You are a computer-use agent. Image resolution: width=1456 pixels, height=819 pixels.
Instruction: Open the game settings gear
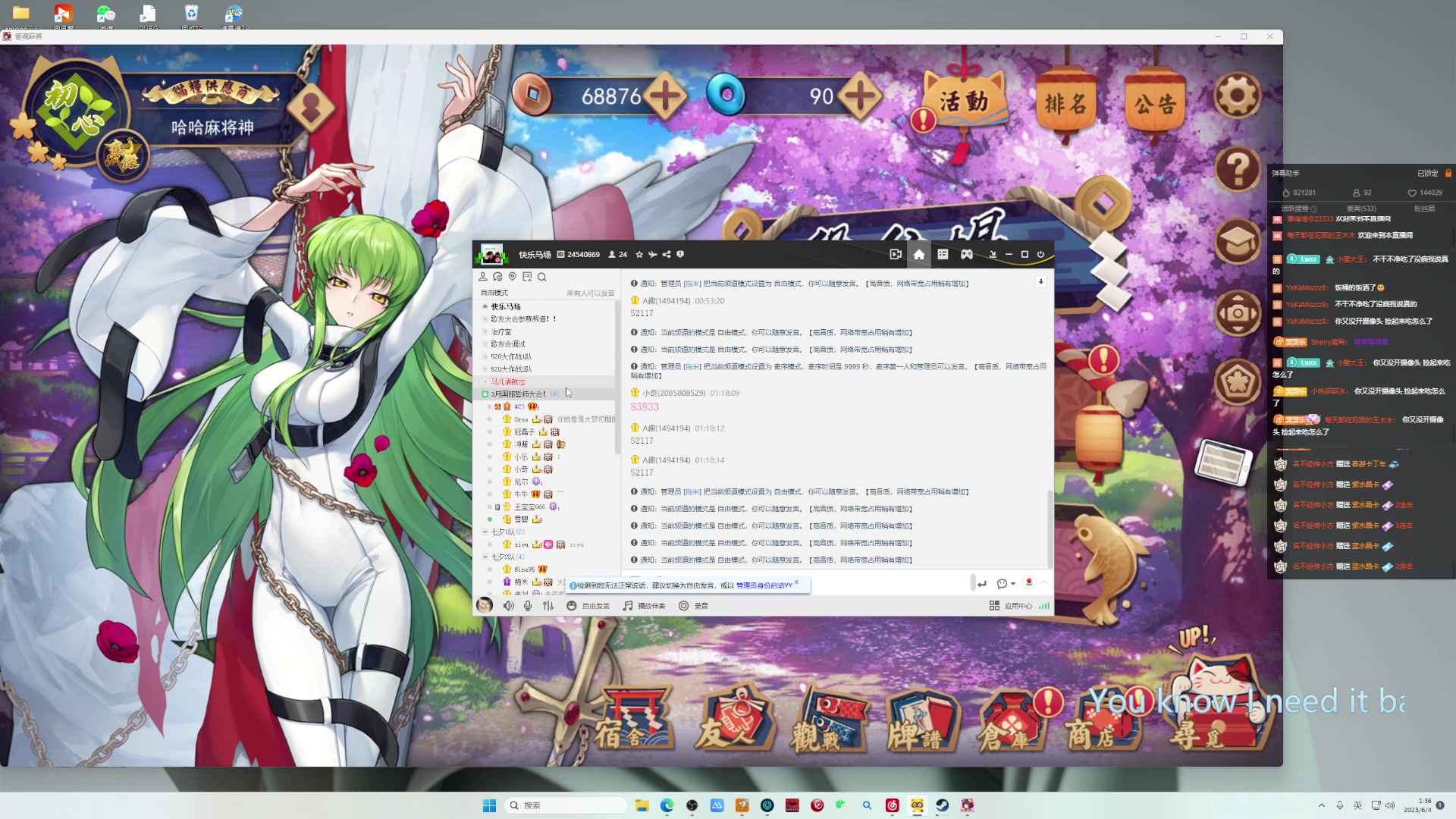coord(1237,96)
